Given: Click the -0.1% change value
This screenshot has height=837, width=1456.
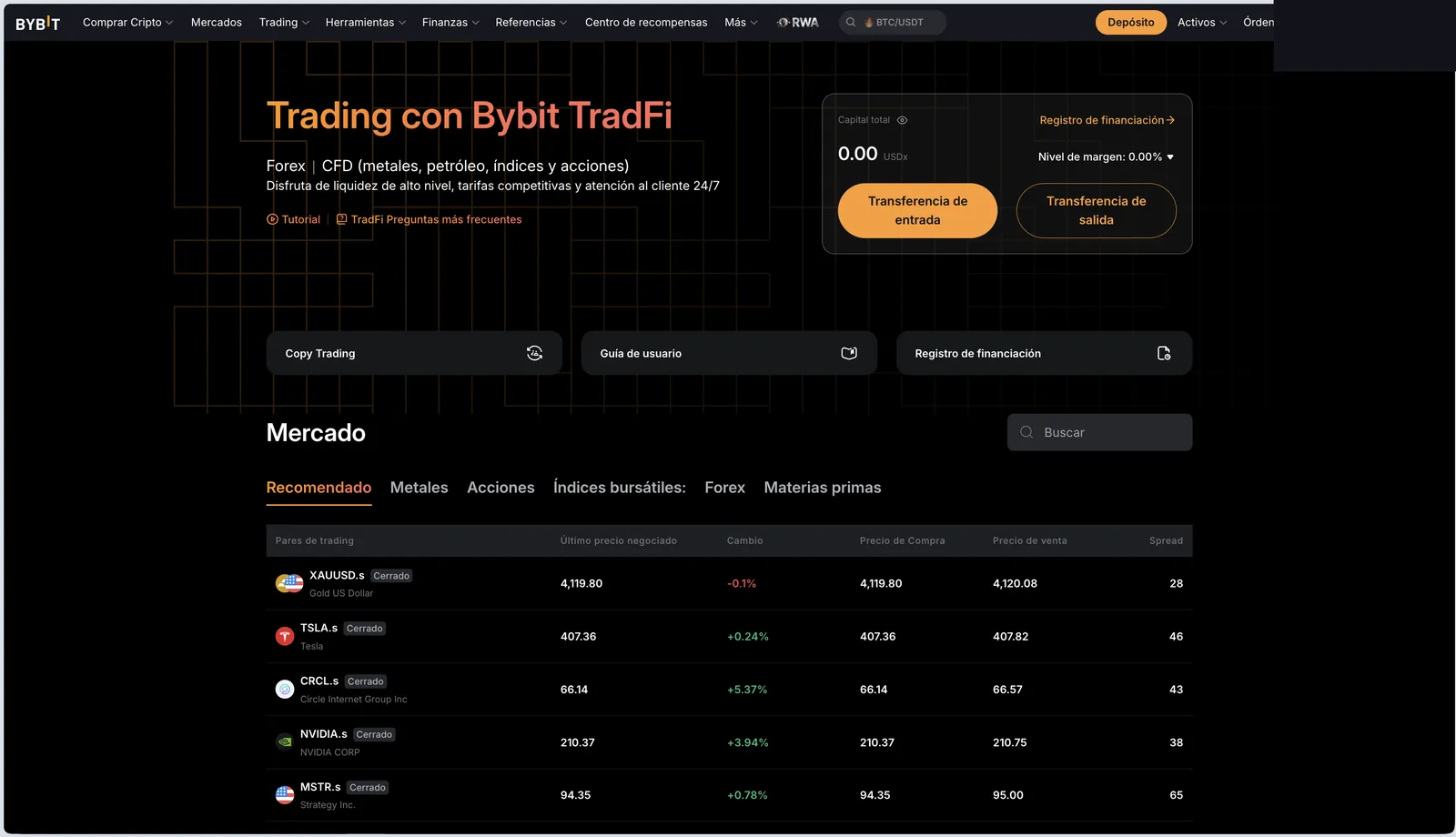Looking at the screenshot, I should pos(742,583).
